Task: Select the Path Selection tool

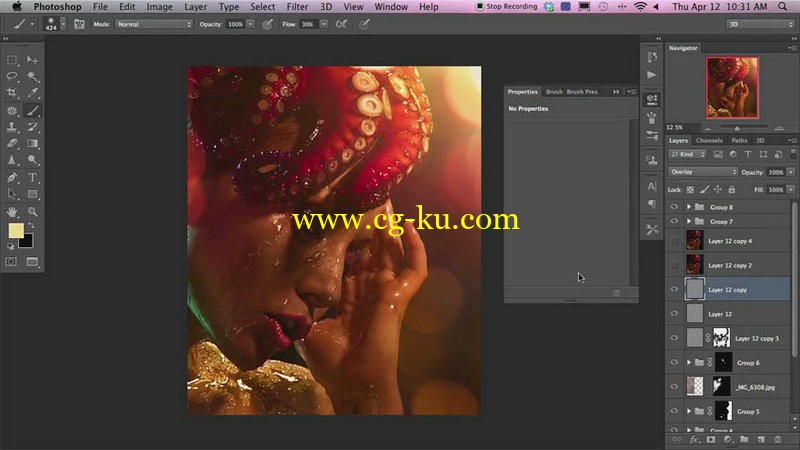Action: coord(12,194)
